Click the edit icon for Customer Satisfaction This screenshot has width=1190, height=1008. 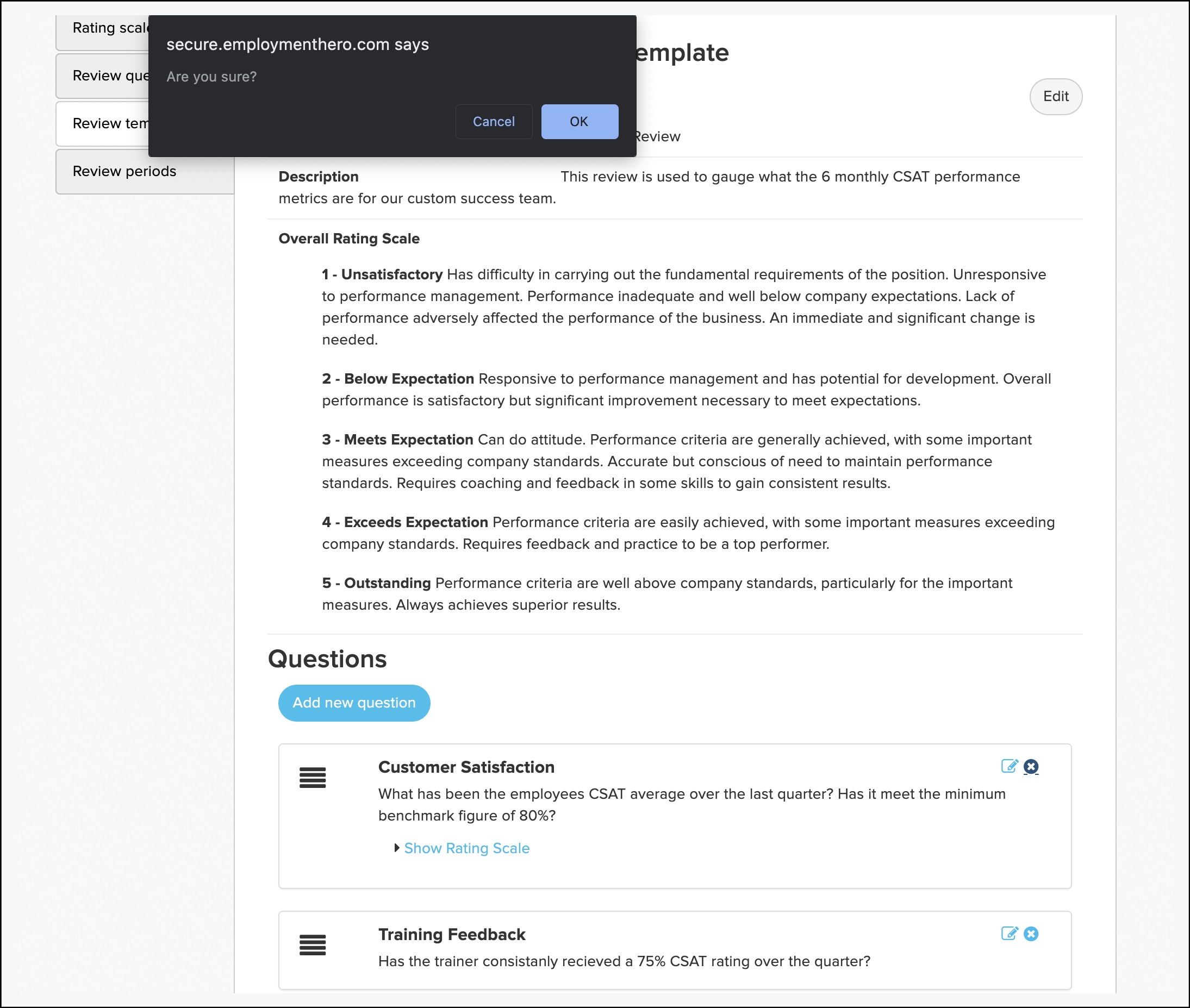pos(1009,766)
